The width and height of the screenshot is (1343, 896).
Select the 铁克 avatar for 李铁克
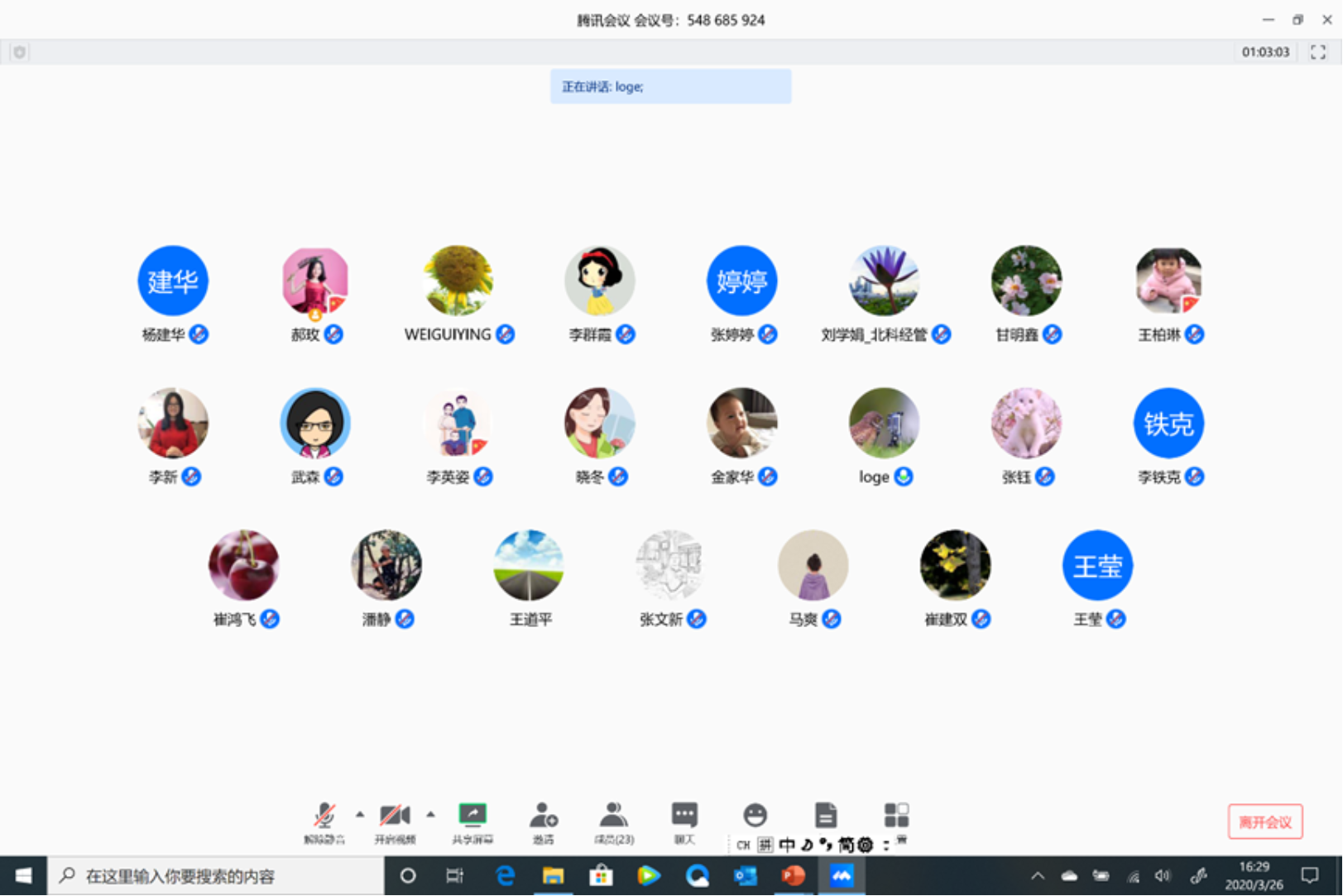[x=1168, y=423]
